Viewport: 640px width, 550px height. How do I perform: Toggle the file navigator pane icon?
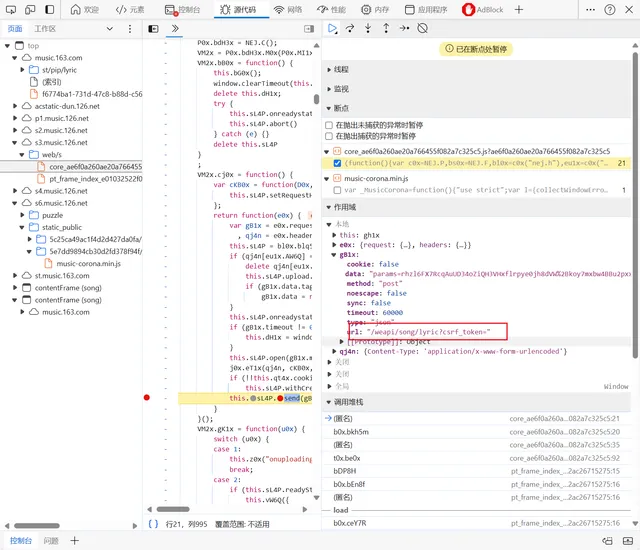[153, 29]
